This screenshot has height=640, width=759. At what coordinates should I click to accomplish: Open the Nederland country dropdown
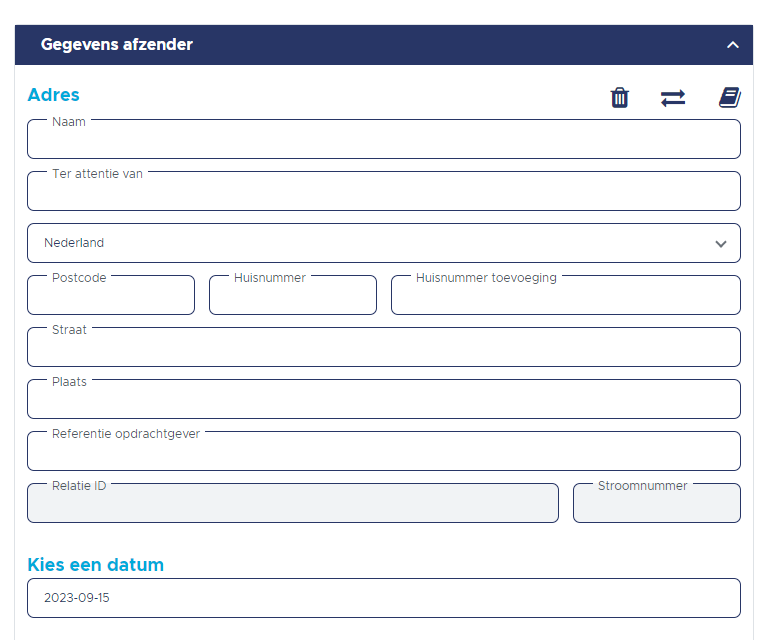click(x=384, y=243)
